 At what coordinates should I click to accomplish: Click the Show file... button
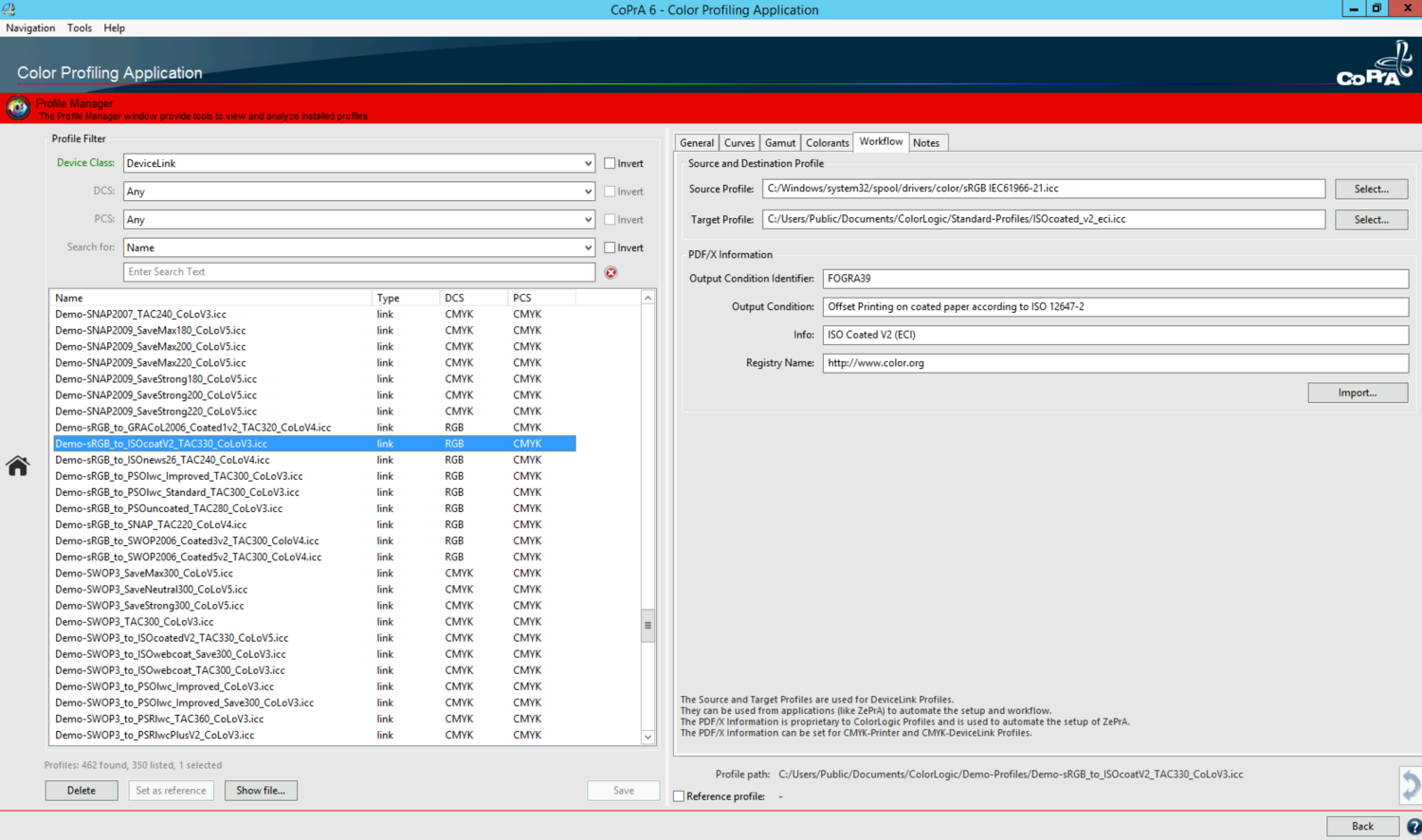[261, 791]
